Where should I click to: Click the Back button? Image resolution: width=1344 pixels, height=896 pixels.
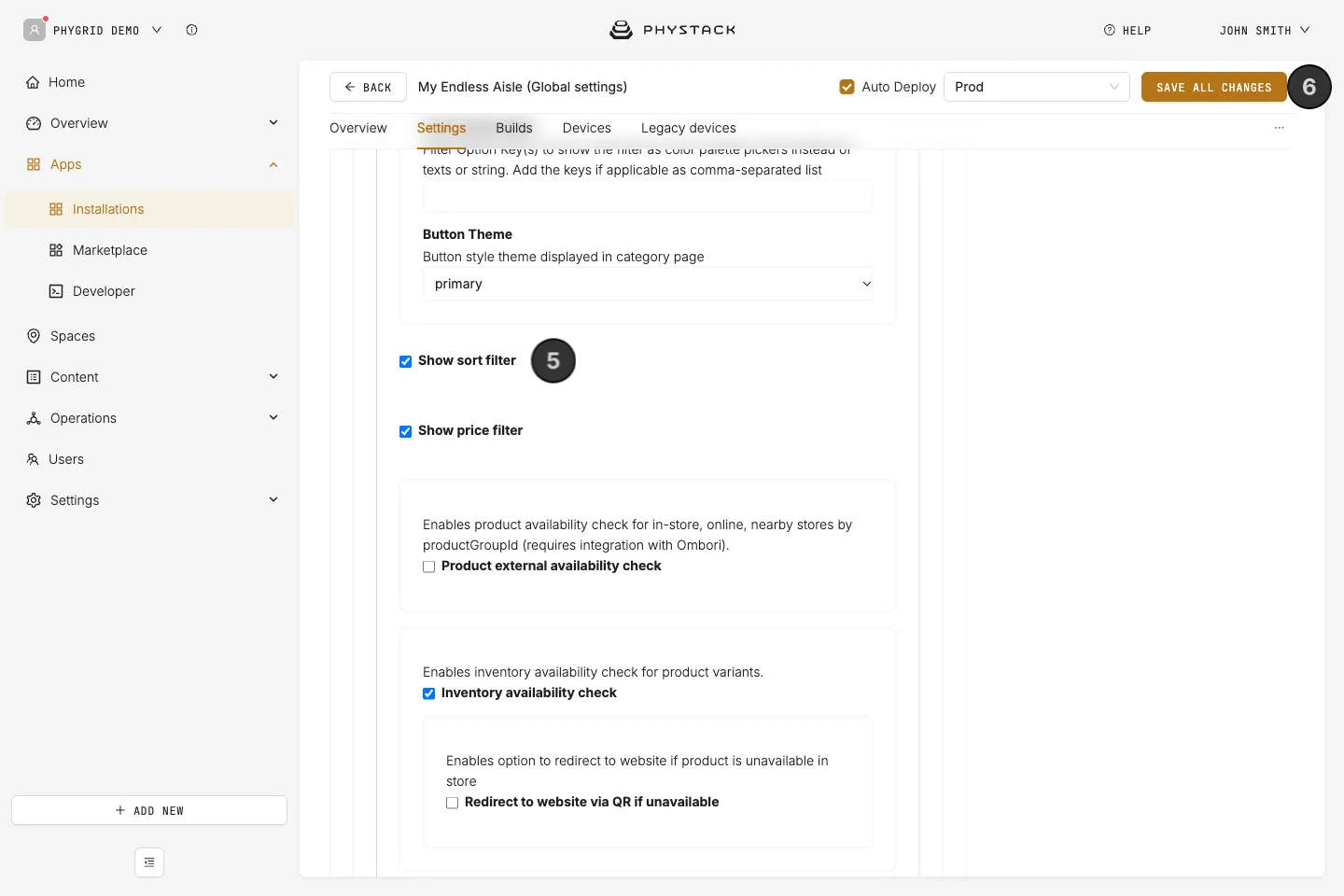pos(368,87)
